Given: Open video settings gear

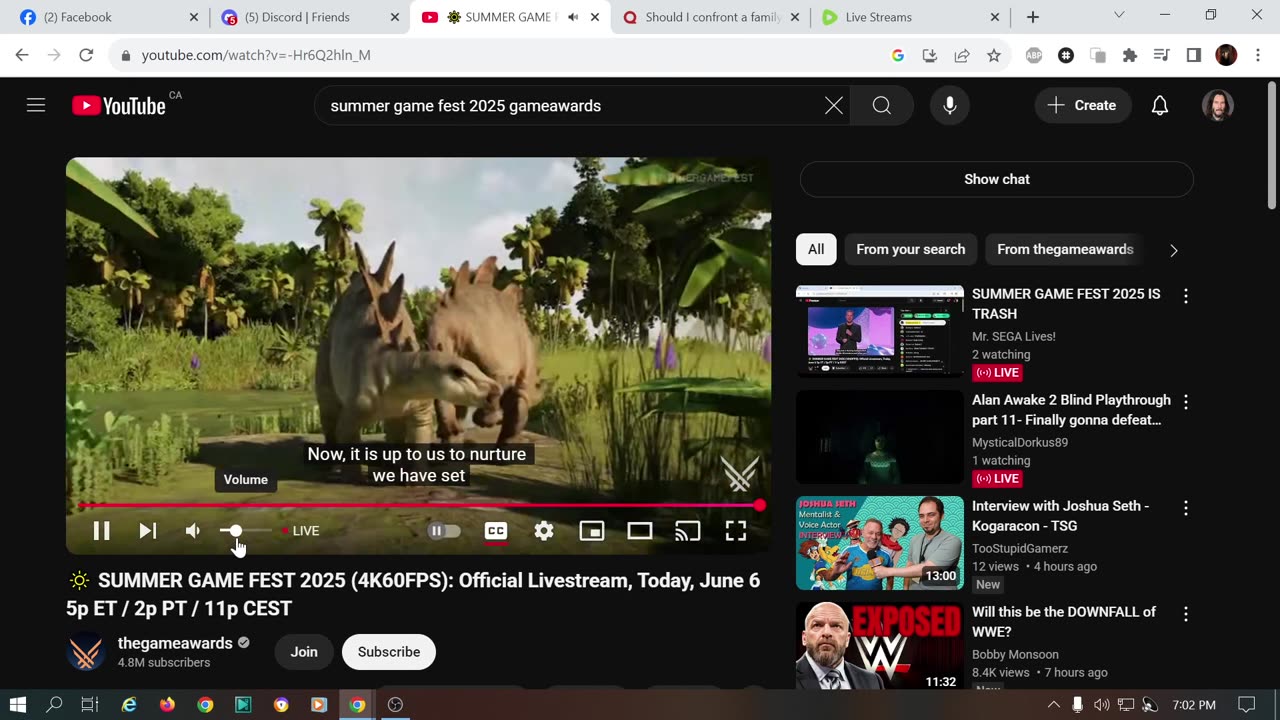Looking at the screenshot, I should 544,531.
